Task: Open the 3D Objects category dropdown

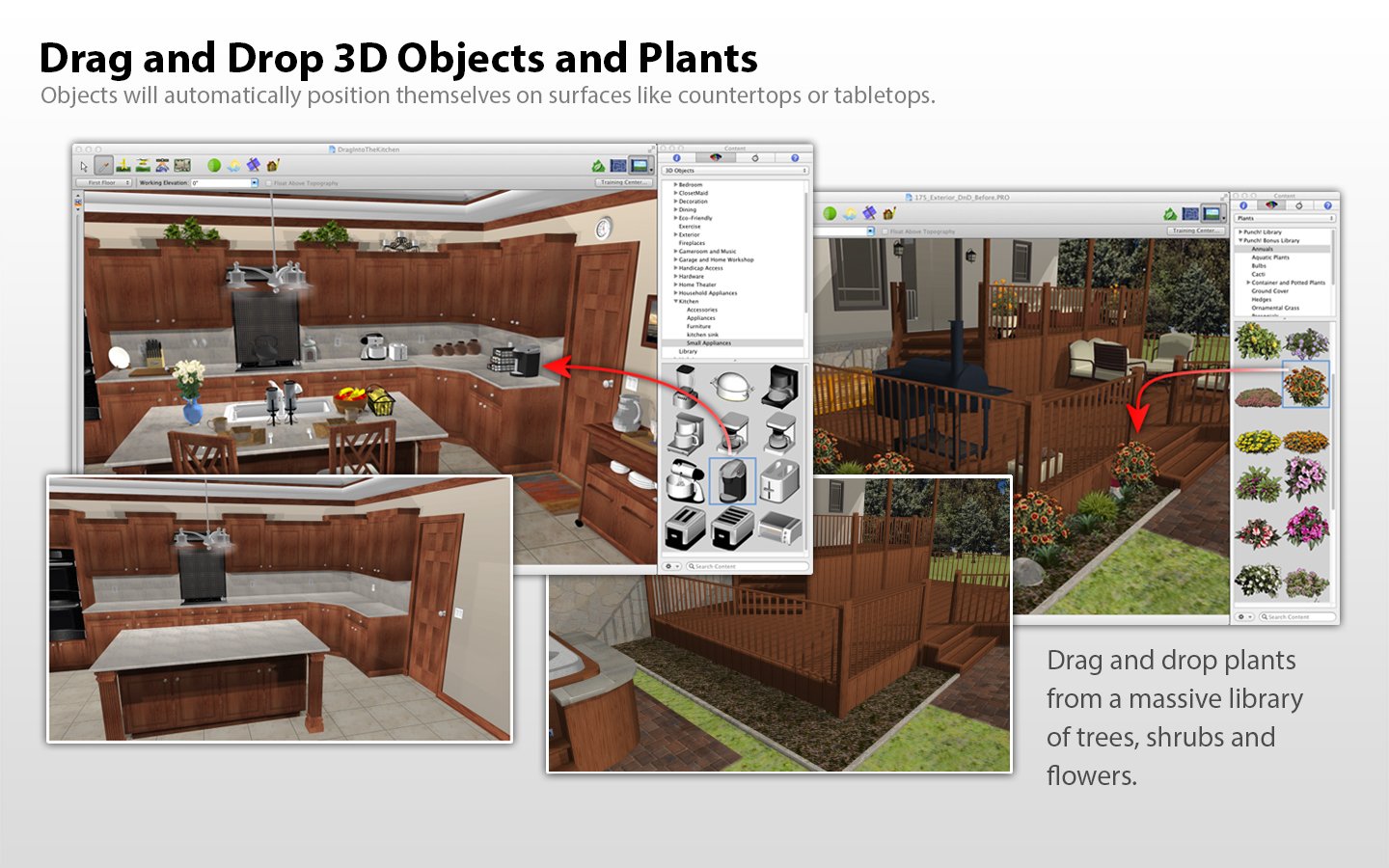Action: [x=735, y=171]
